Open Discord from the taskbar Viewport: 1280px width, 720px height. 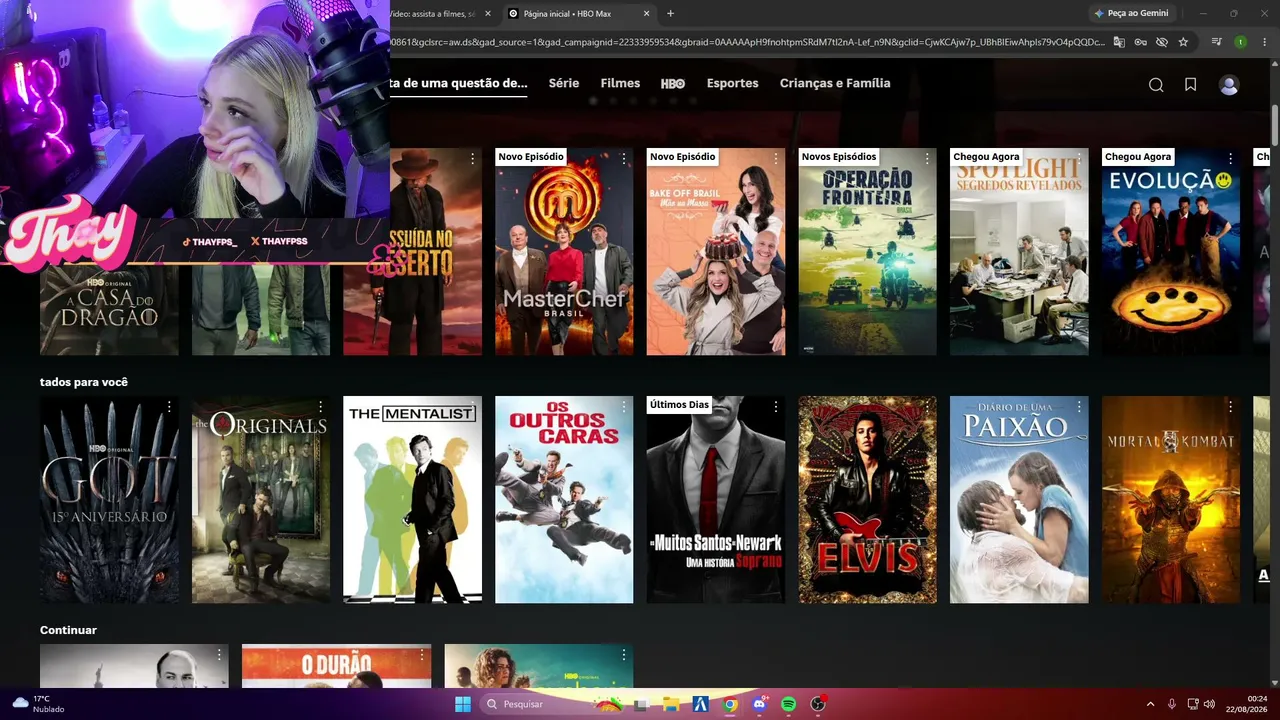(759, 704)
